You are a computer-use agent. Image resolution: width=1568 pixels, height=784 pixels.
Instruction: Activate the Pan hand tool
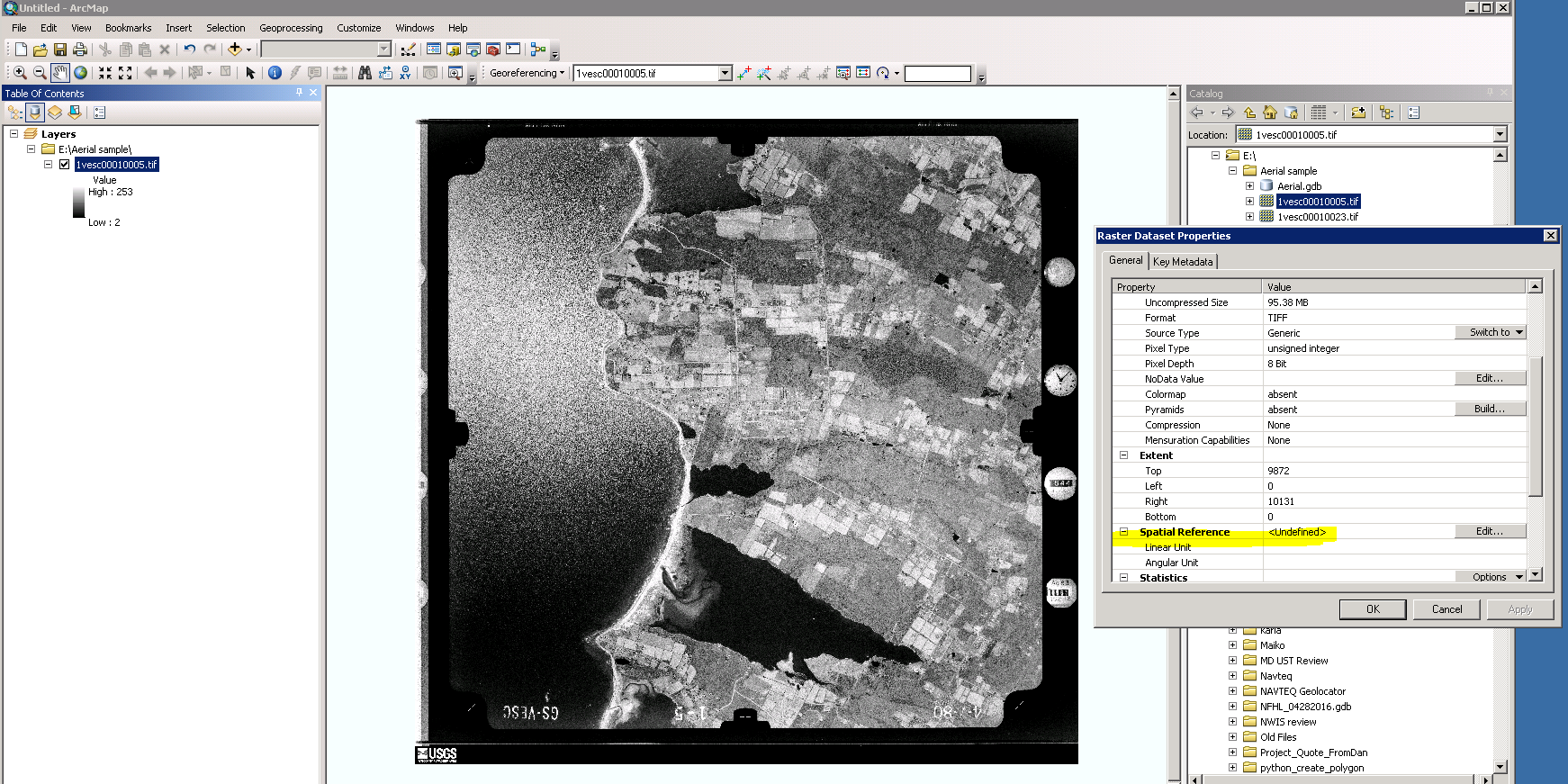tap(59, 73)
